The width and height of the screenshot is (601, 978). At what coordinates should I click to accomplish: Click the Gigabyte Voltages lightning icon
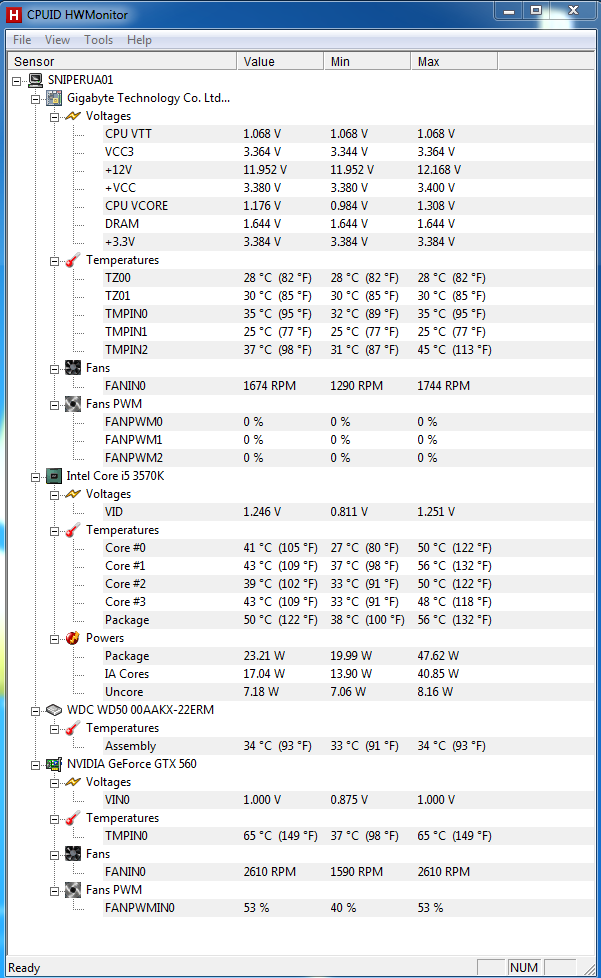(73, 116)
